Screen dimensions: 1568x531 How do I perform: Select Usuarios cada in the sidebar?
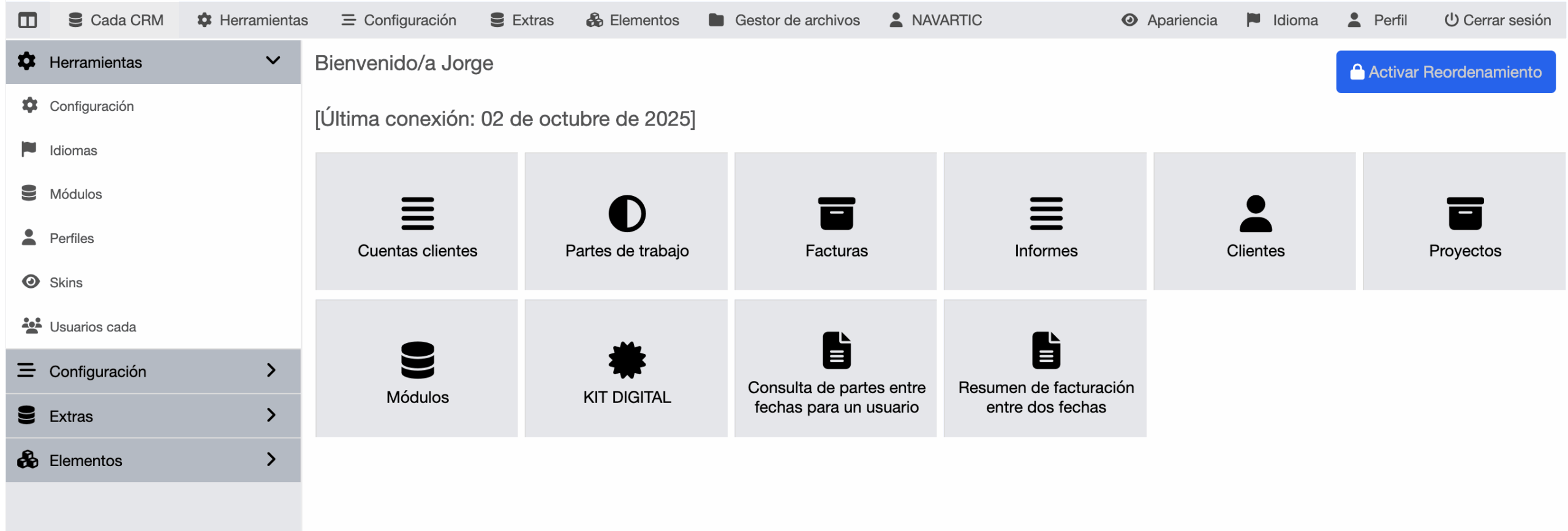92,326
